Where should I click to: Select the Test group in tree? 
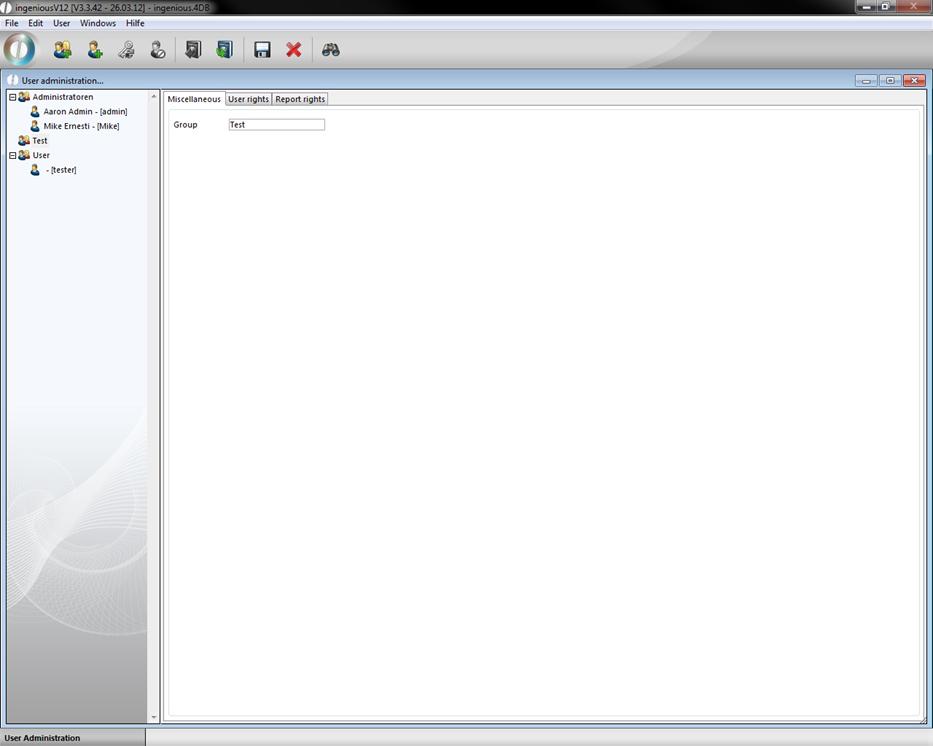click(x=39, y=141)
